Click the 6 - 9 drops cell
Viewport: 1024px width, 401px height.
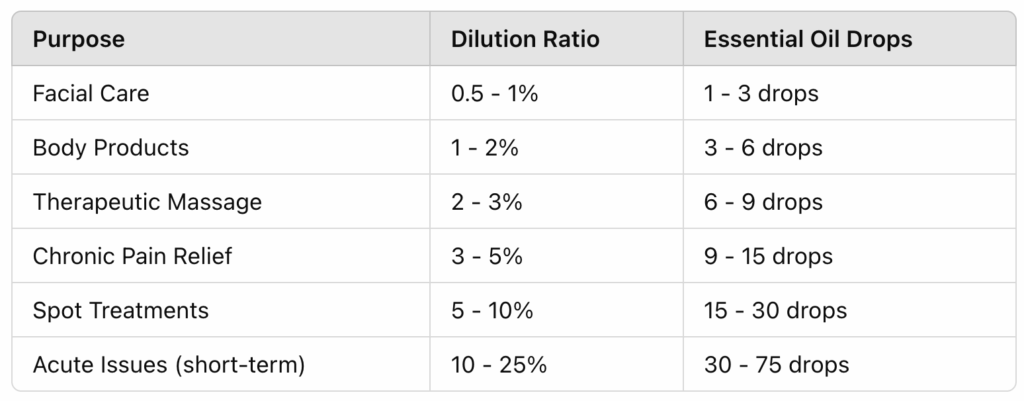tap(763, 202)
